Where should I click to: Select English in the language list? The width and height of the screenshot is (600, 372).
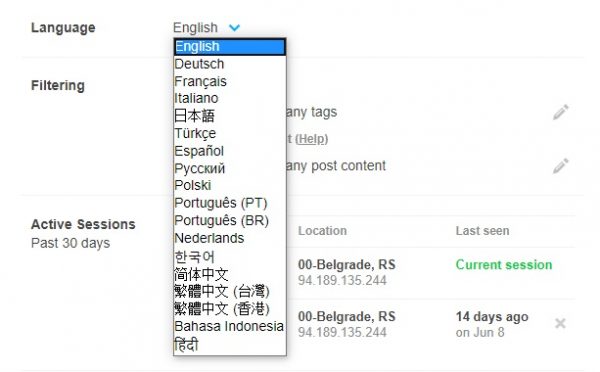(x=230, y=47)
